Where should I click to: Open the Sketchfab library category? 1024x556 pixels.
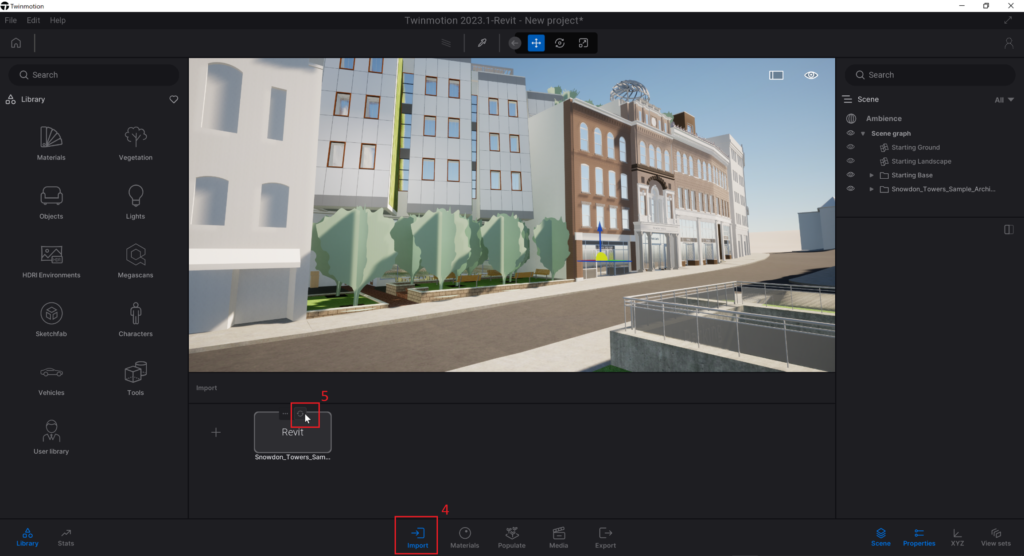(51, 319)
